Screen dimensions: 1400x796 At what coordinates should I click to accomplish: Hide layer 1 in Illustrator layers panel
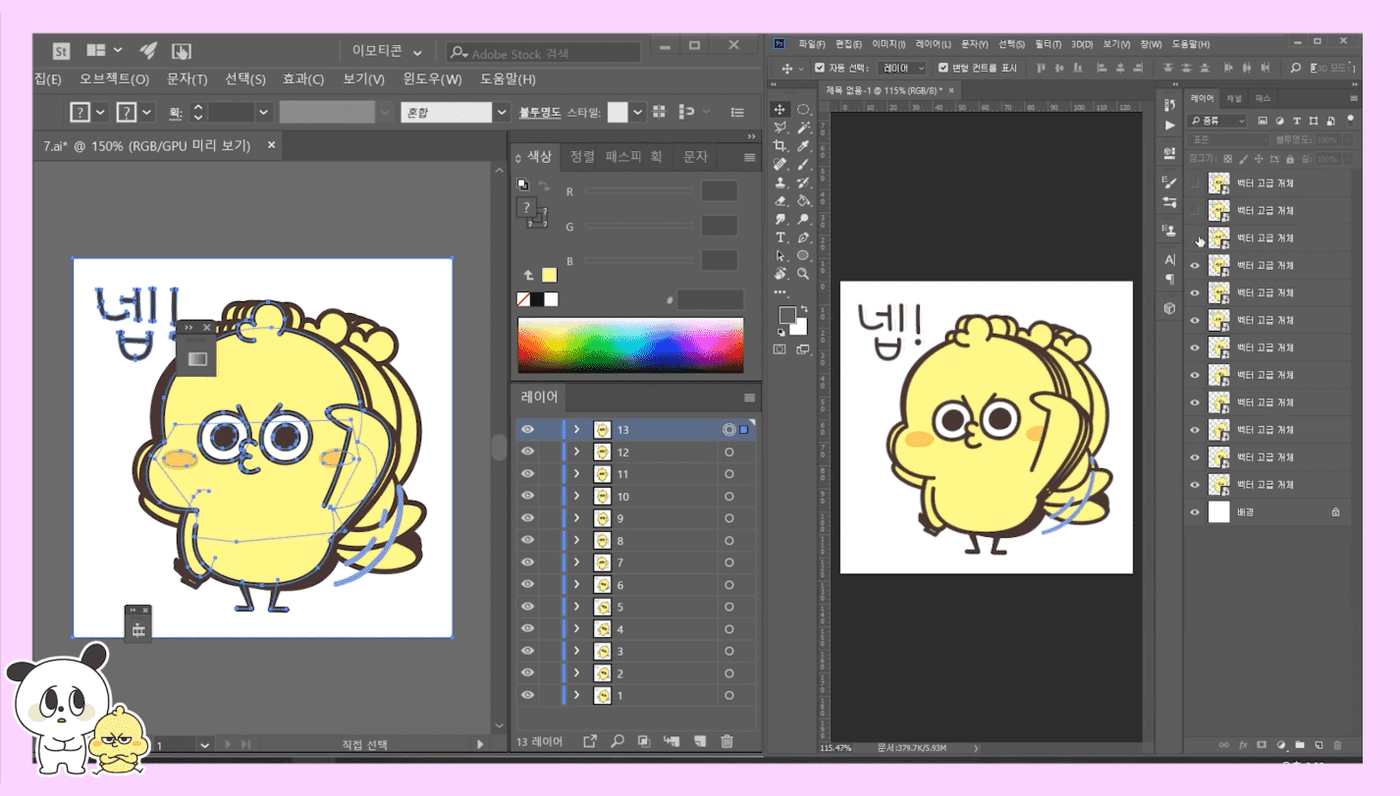pos(527,695)
